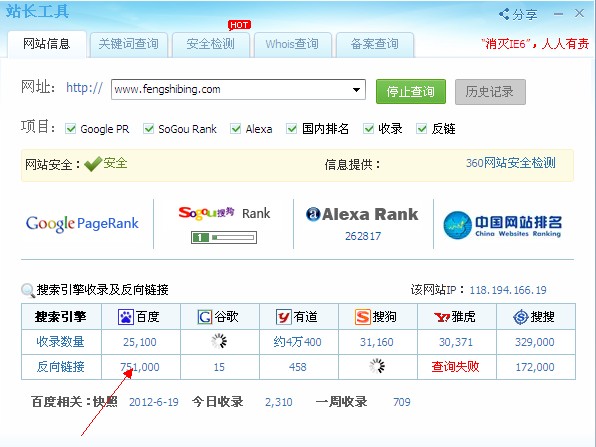Viewport: 596px width, 447px height.
Task: Click site IP 118.194.166.19
Action: tap(508, 290)
